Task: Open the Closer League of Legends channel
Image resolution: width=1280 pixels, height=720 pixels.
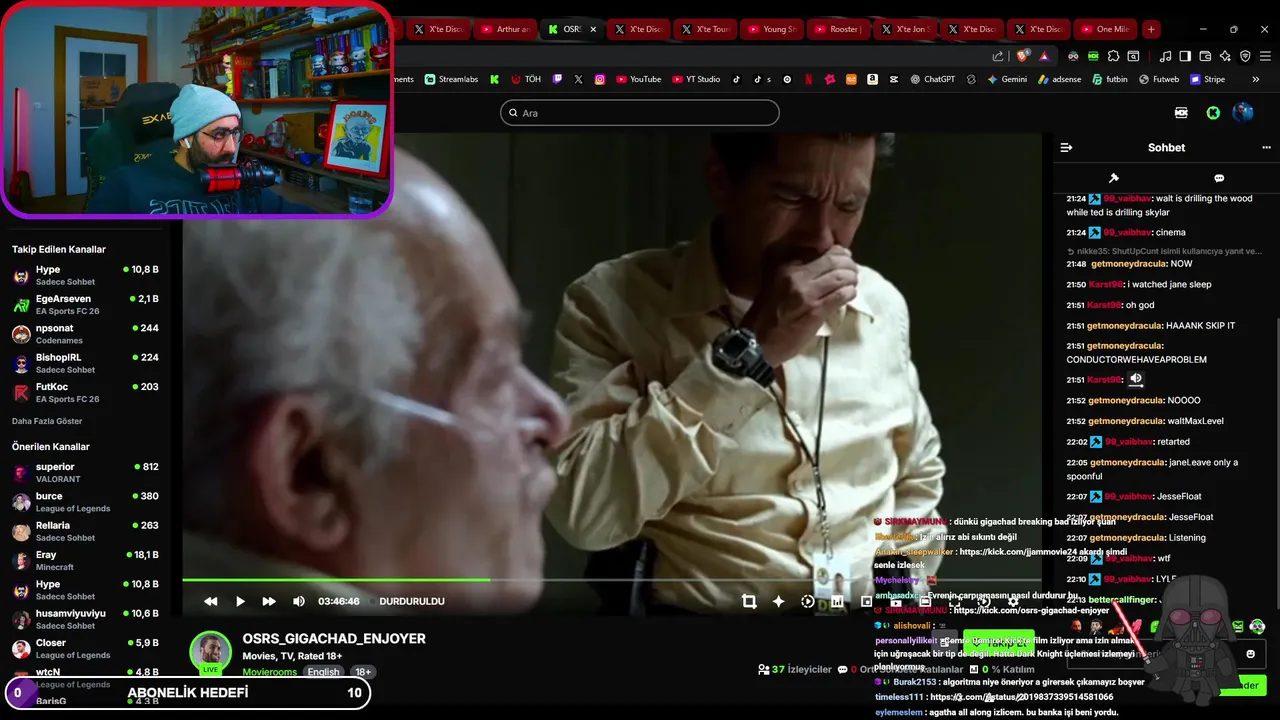Action: [86, 649]
